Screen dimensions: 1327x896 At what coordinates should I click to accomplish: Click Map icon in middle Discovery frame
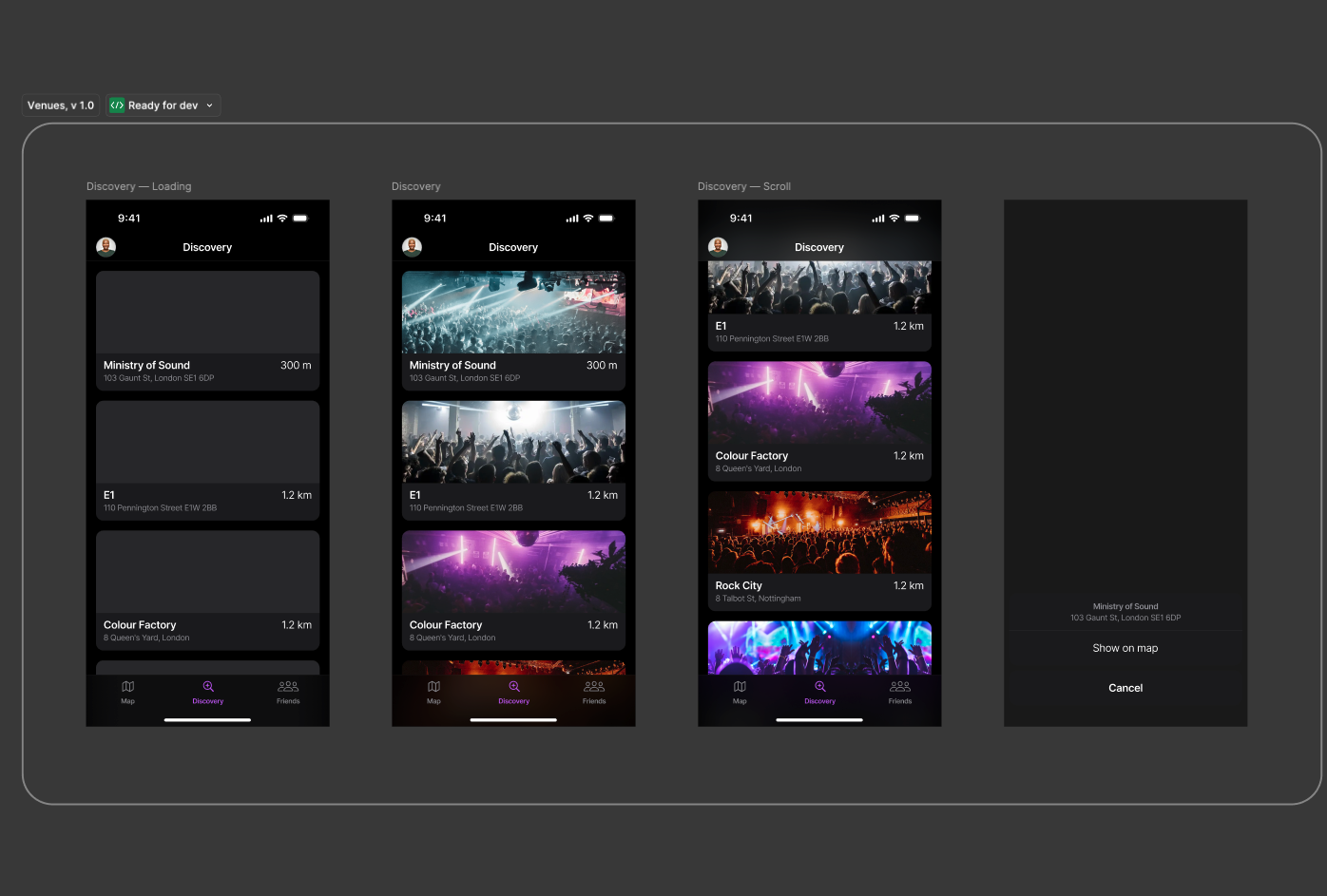434,686
